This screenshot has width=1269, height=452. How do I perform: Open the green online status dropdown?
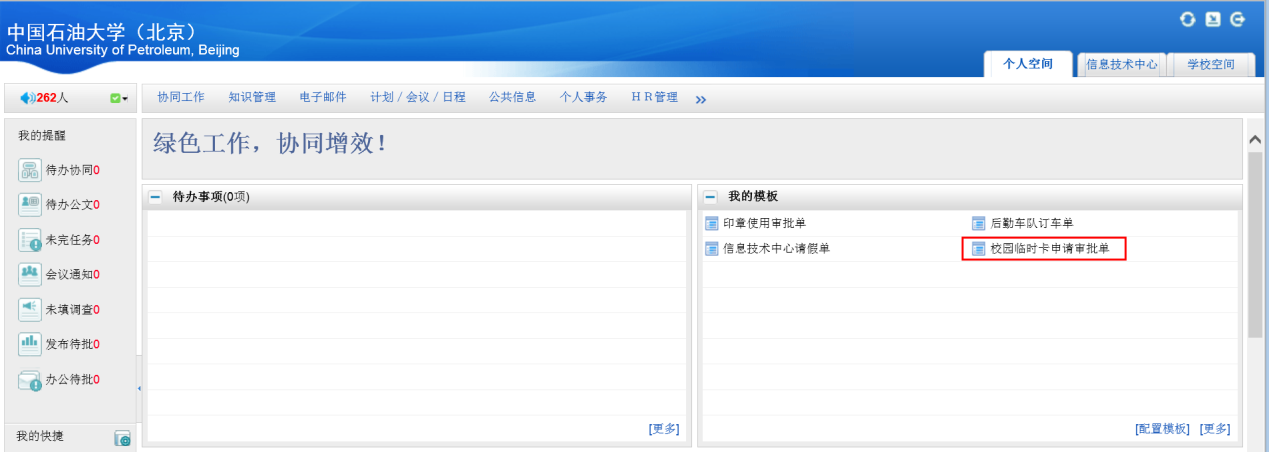[119, 98]
